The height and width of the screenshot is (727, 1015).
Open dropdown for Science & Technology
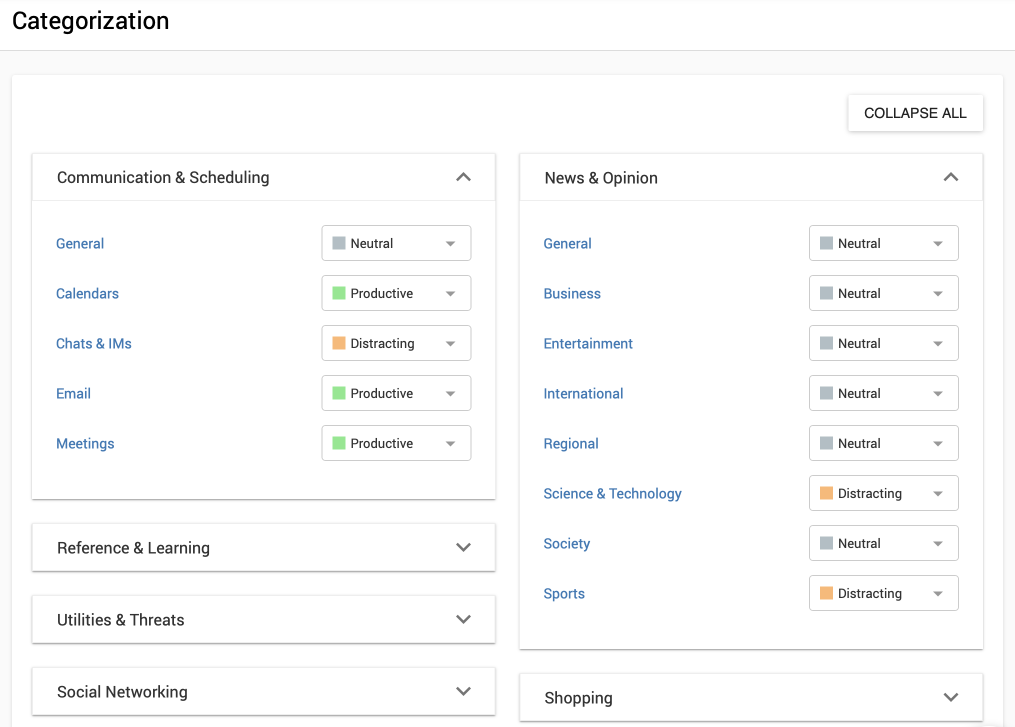point(883,493)
